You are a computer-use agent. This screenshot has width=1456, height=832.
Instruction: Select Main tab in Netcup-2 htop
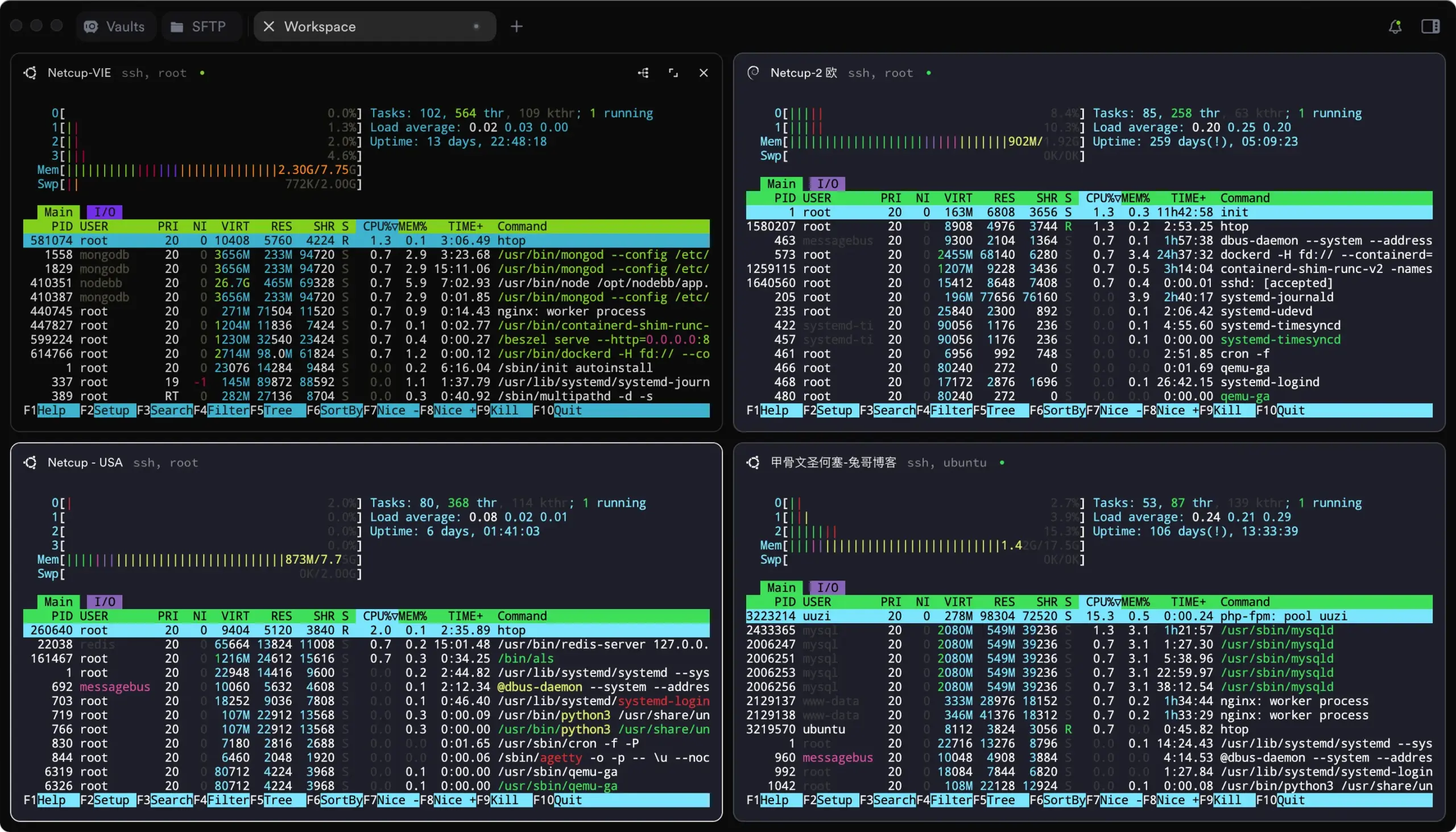tap(780, 184)
